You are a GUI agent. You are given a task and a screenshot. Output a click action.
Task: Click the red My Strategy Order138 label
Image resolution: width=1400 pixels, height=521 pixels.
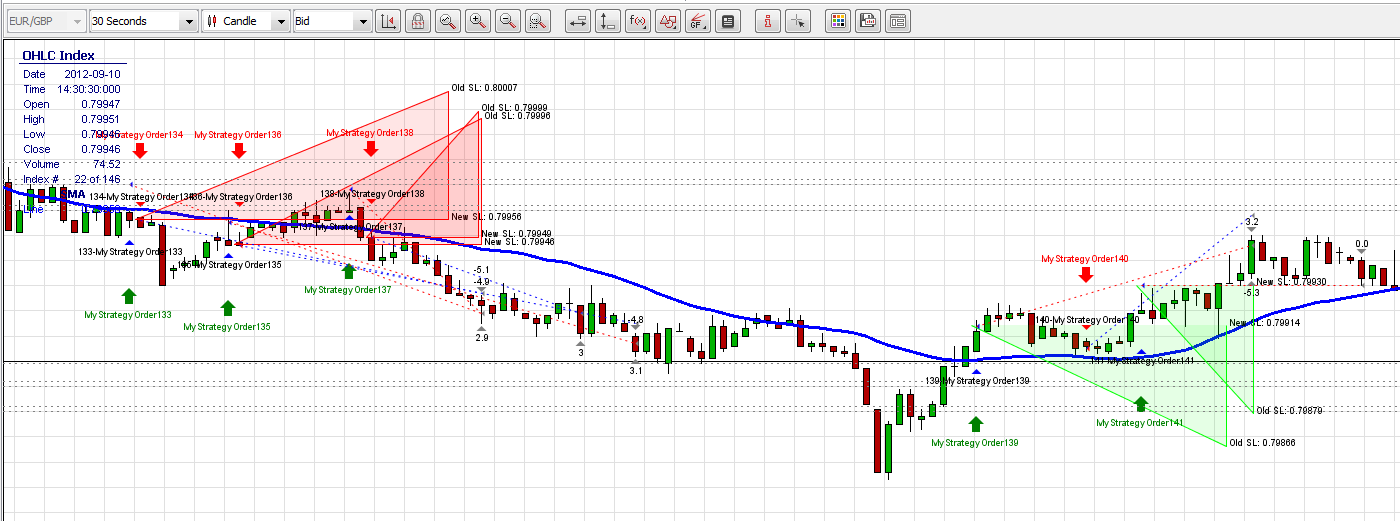[370, 132]
